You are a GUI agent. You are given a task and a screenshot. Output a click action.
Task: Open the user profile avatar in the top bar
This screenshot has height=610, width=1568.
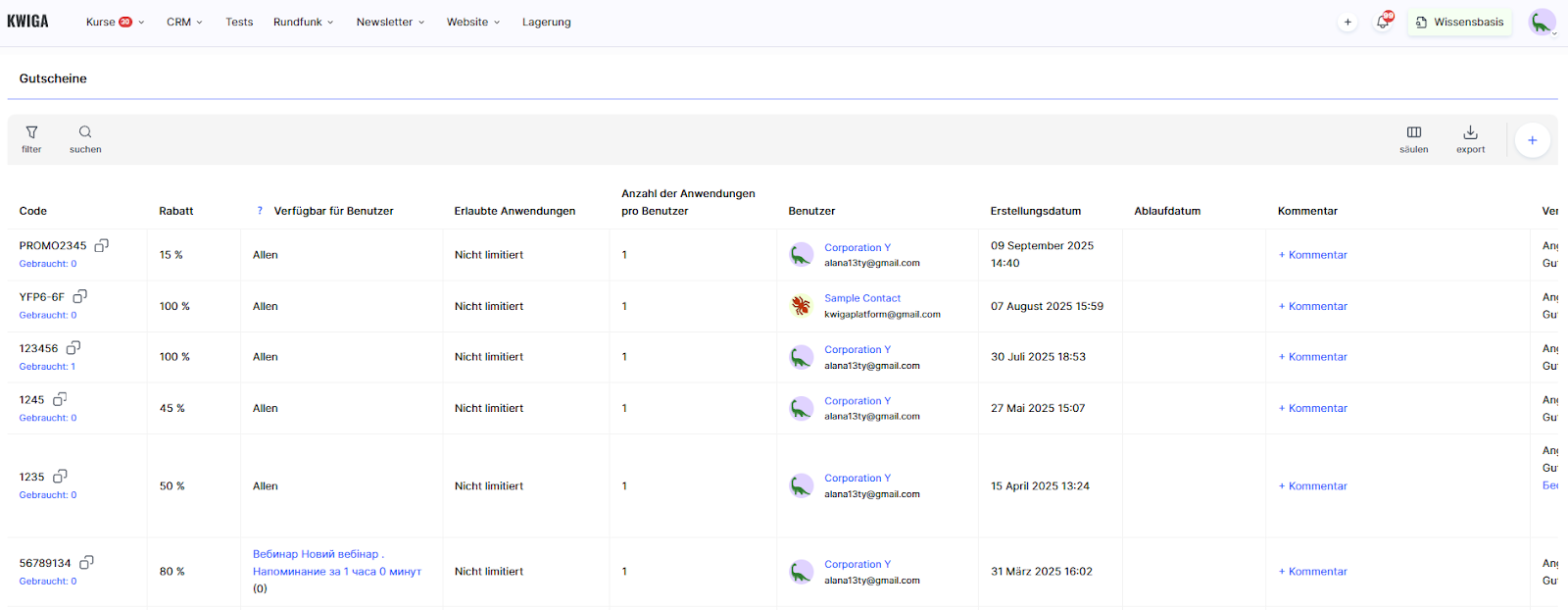click(1542, 22)
